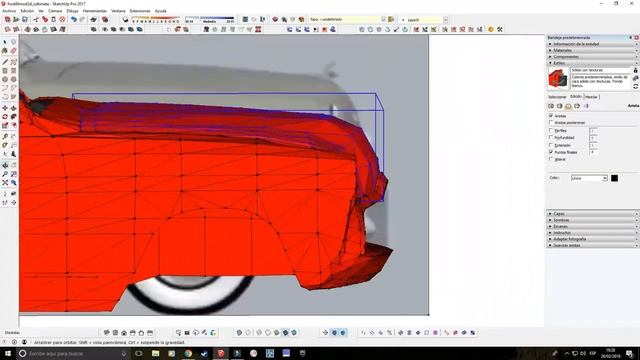Activate the Move tool
This screenshot has height=360, width=640.
point(5,108)
